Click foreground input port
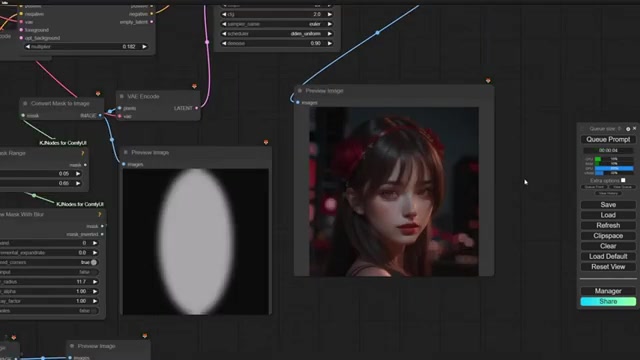 (21, 30)
